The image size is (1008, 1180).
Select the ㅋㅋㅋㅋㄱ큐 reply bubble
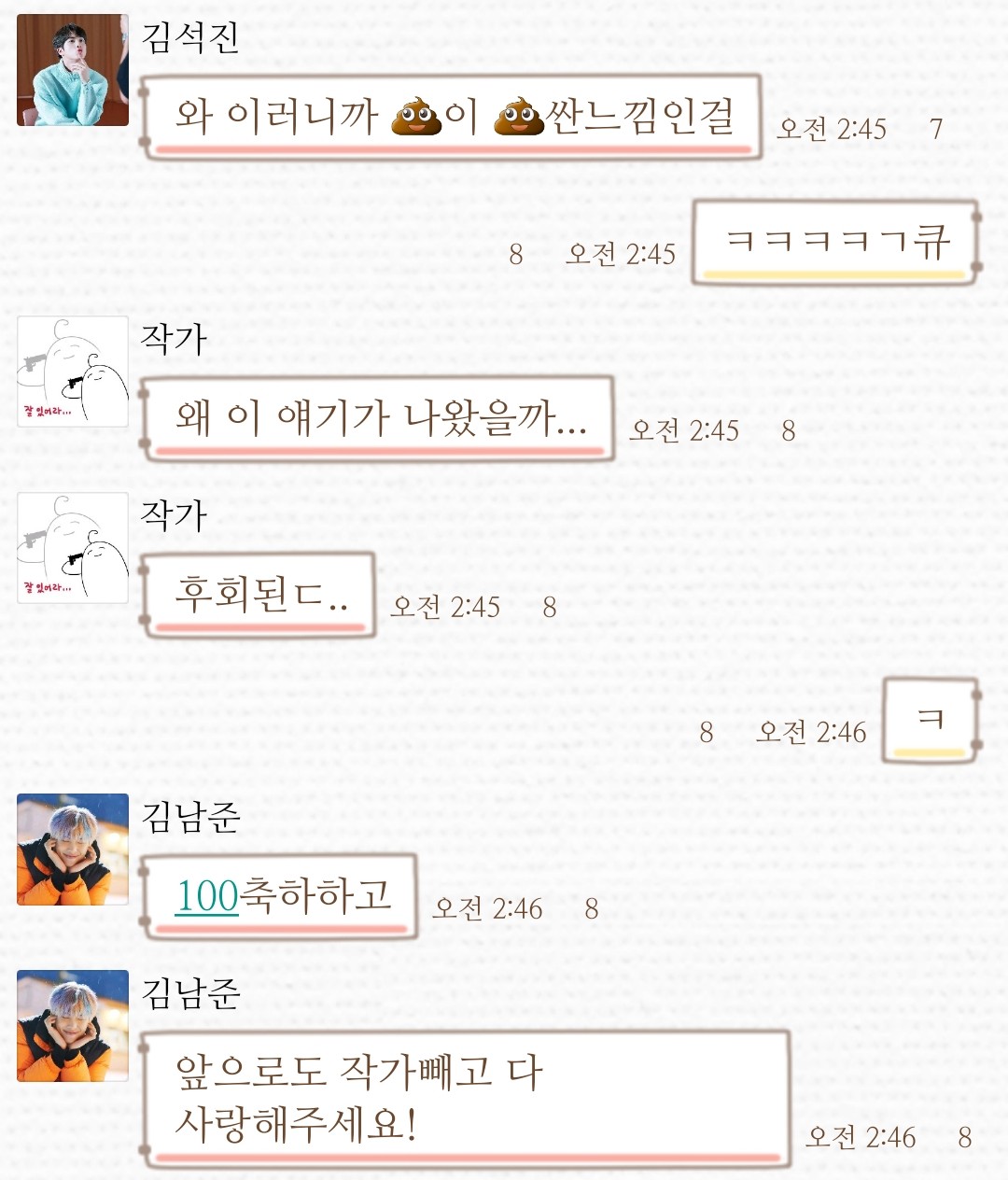pyautogui.click(x=836, y=243)
